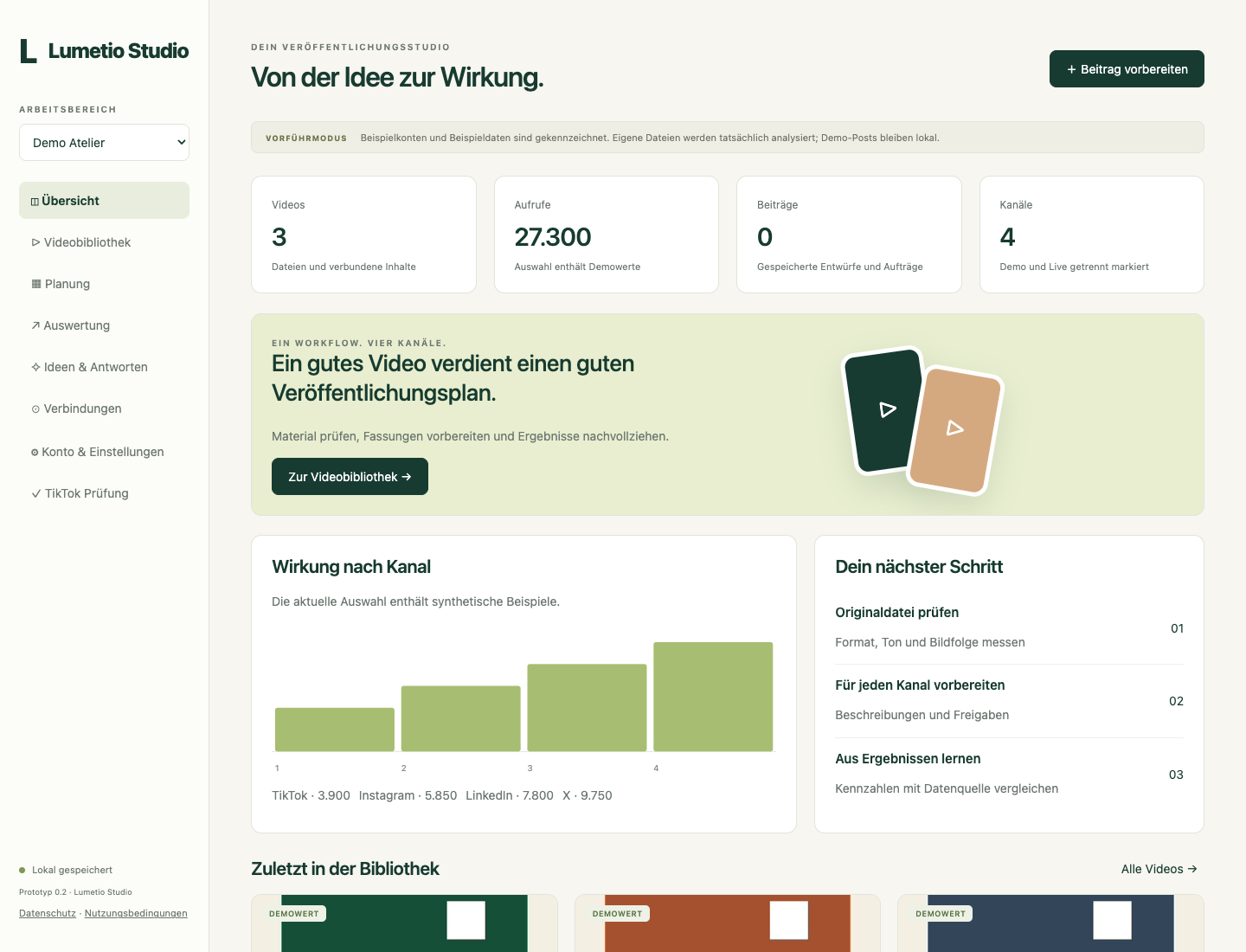1246x952 pixels.
Task: Click the LinkedIn bar labeled 3
Action: (x=588, y=708)
